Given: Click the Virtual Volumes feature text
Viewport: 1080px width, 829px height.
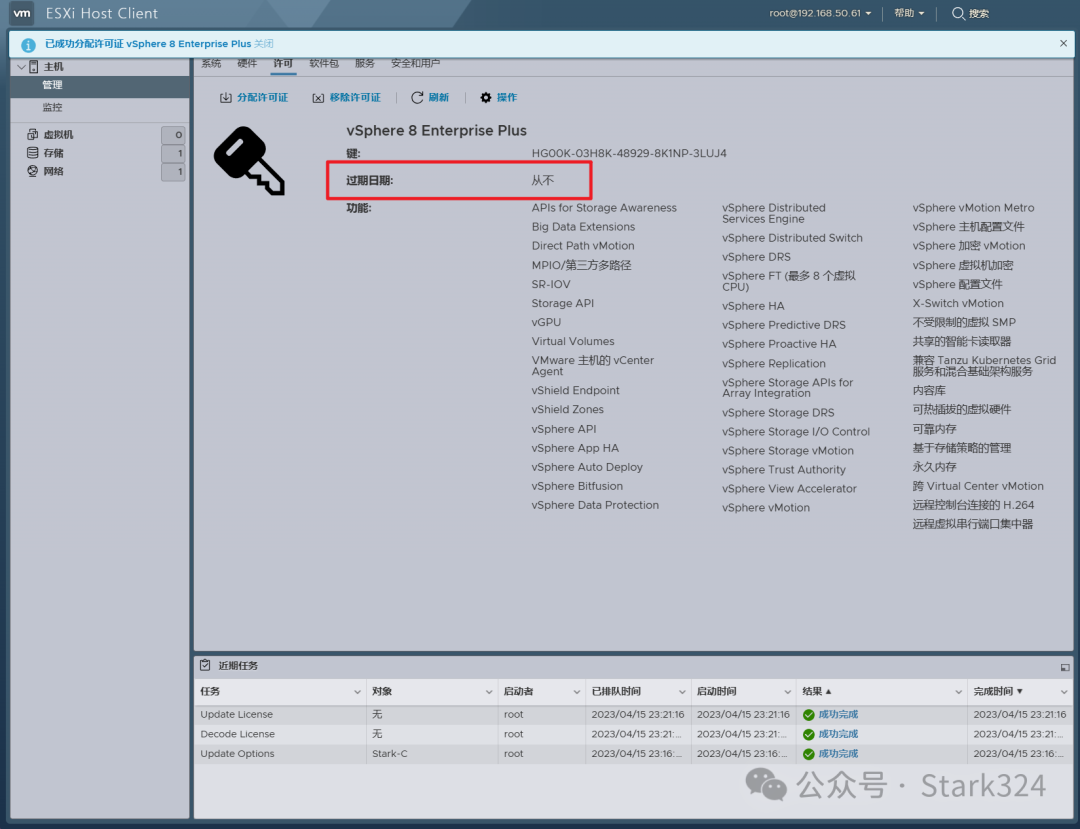Looking at the screenshot, I should (572, 342).
